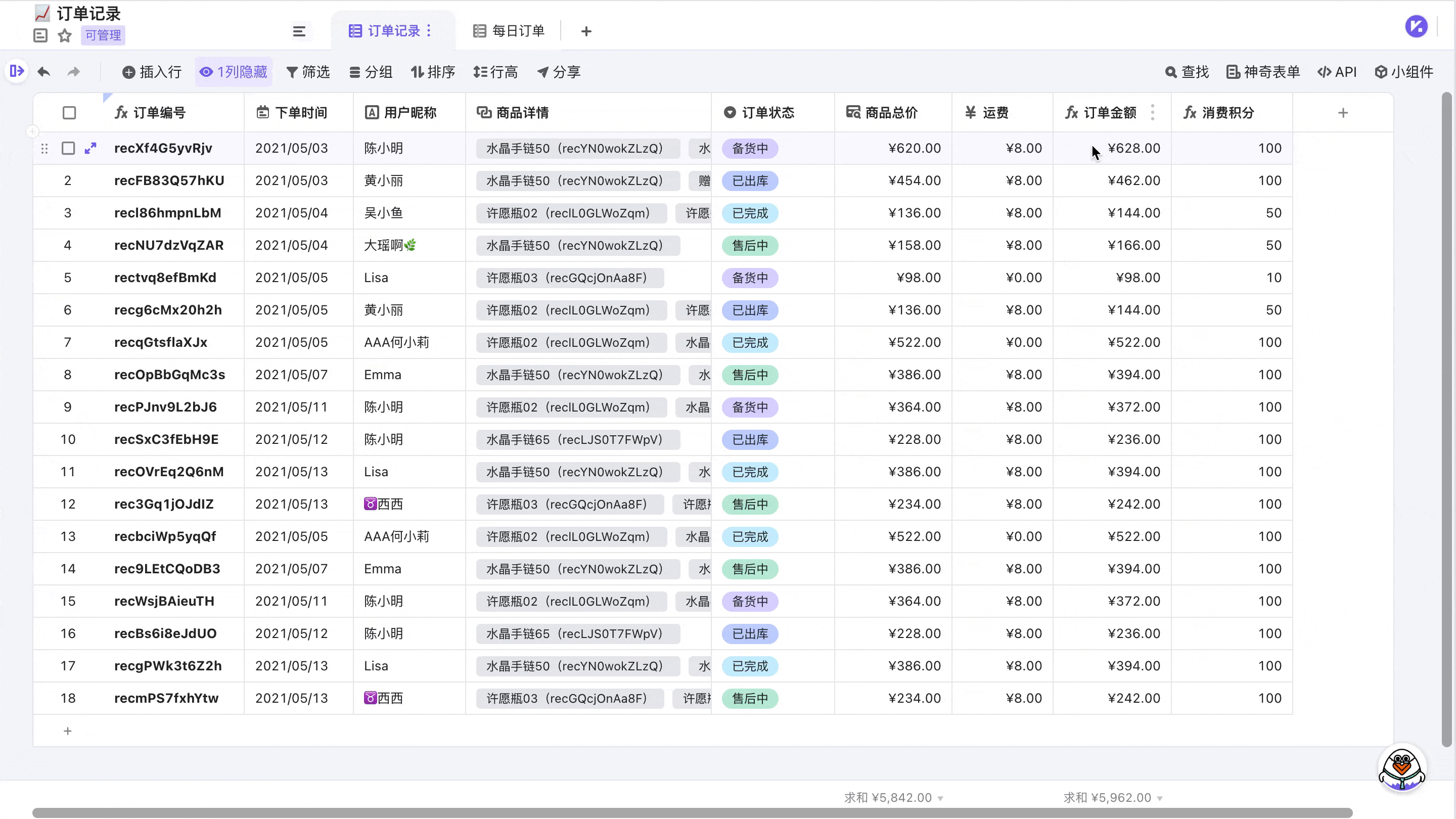Collapse the left sidebar panel
The width and height of the screenshot is (1456, 819).
16,71
